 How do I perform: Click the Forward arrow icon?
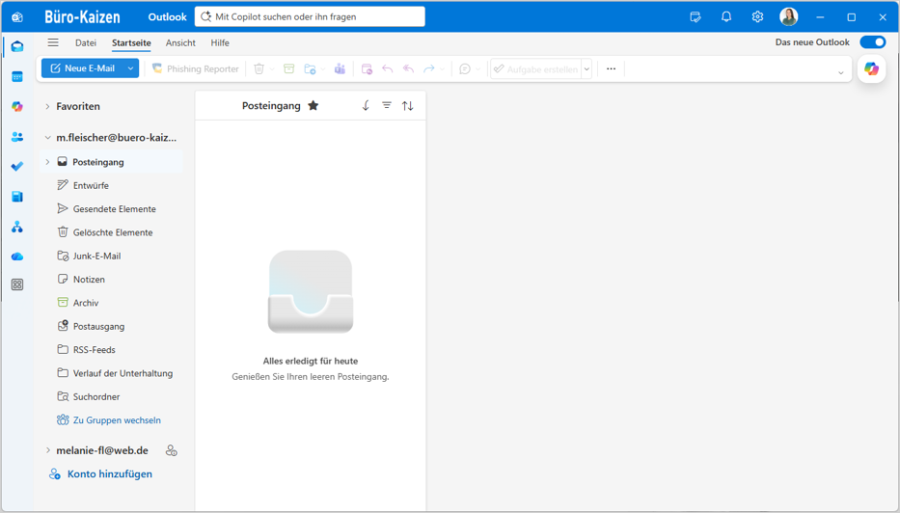(429, 69)
